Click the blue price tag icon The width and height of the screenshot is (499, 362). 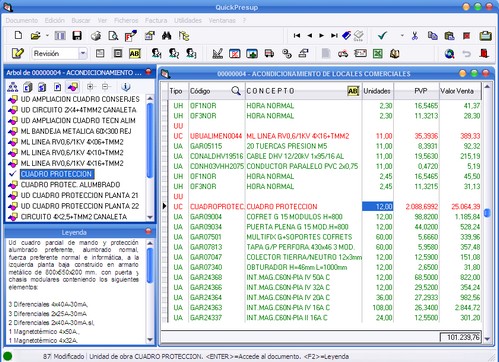[x=346, y=35]
